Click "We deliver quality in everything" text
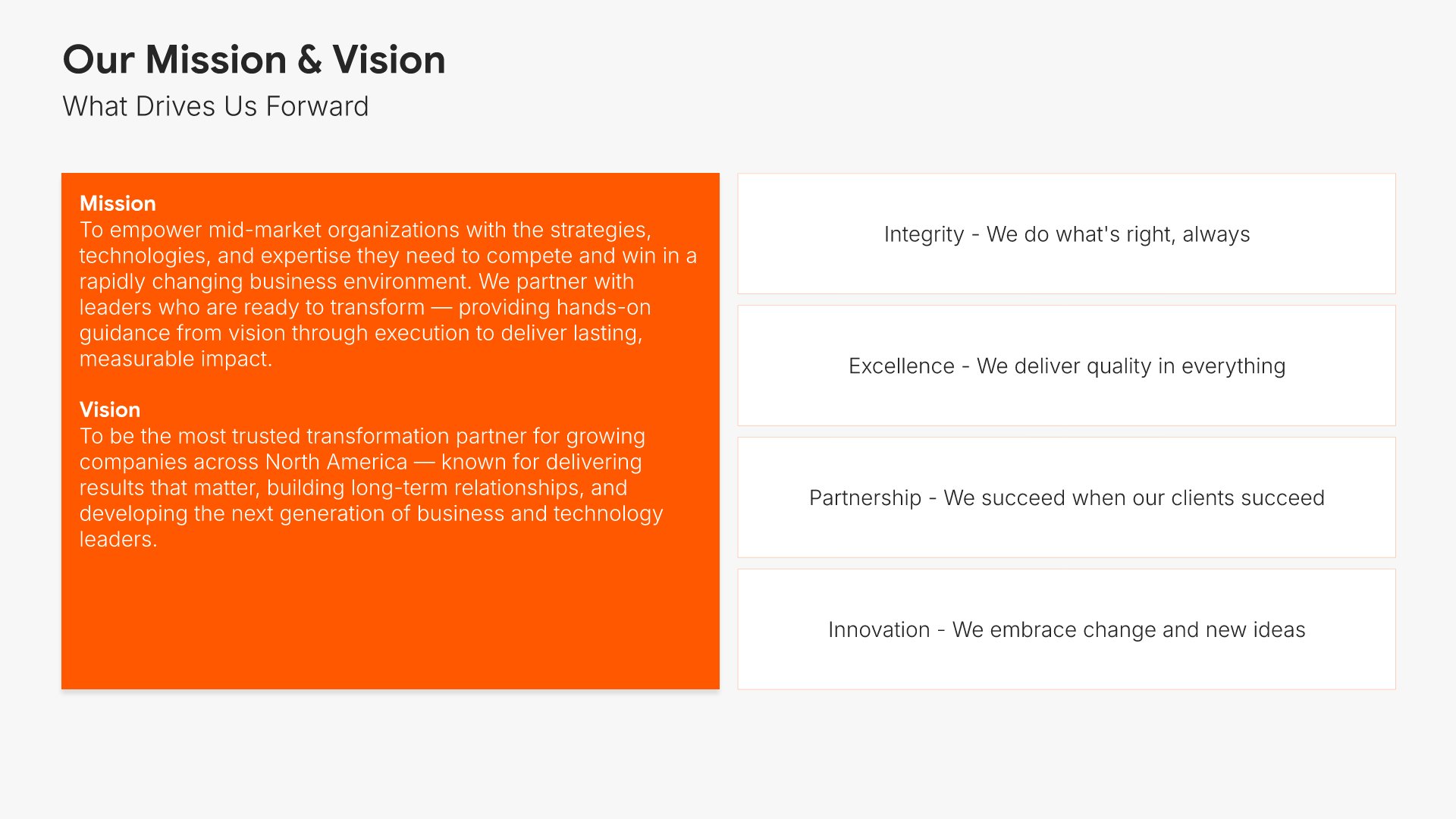 [1131, 366]
